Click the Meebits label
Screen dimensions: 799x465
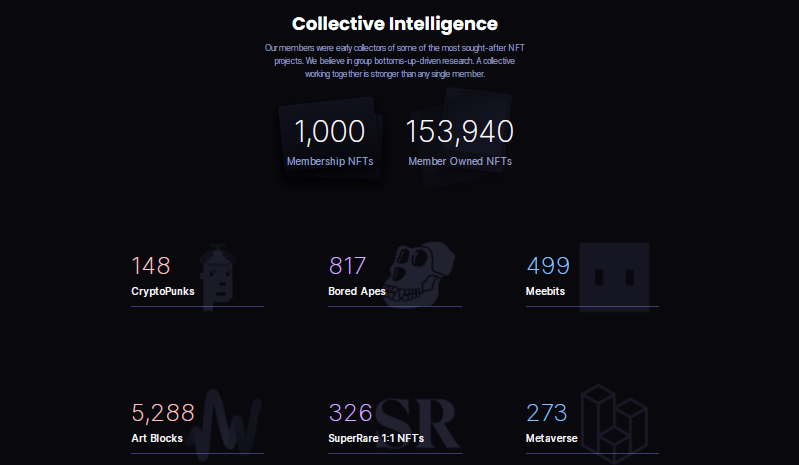coord(545,292)
